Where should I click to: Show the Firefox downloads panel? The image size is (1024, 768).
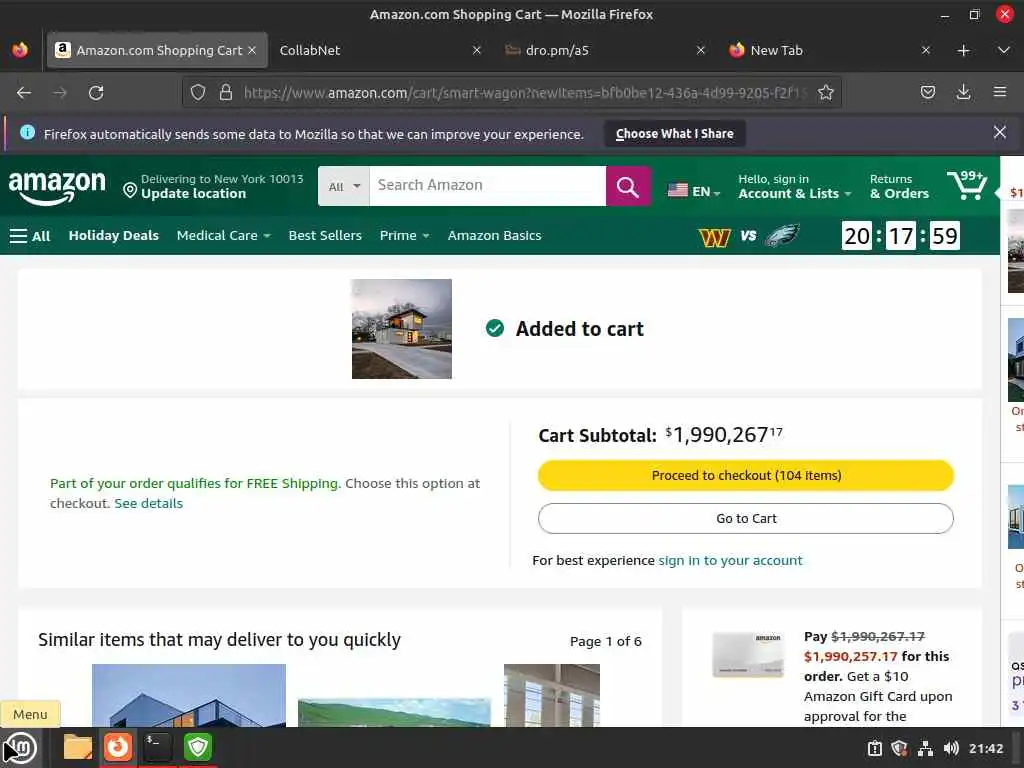[963, 93]
